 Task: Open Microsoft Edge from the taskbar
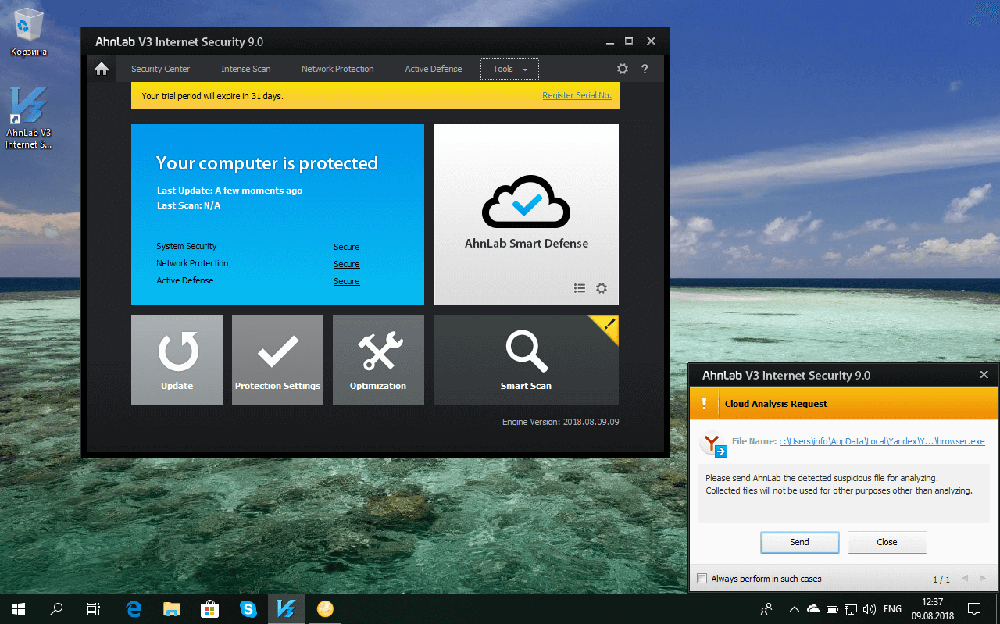point(133,608)
